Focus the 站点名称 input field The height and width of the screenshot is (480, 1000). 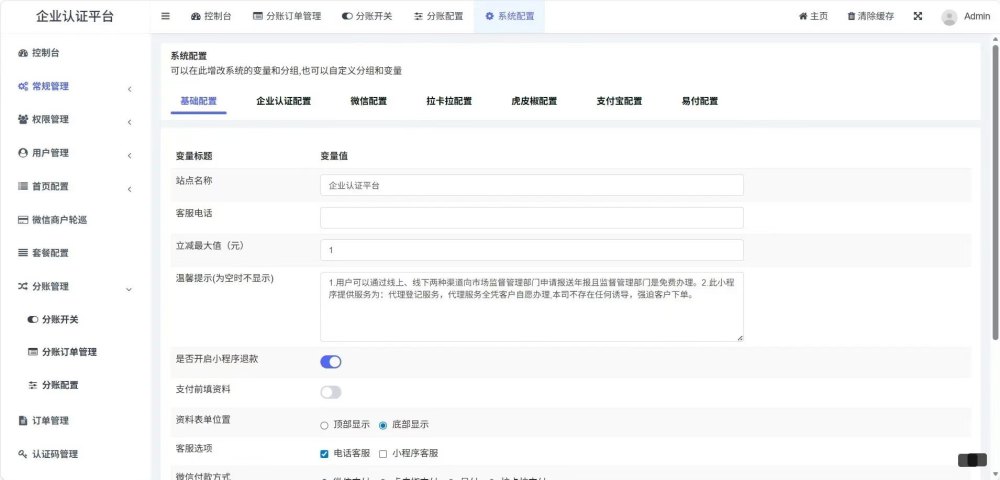532,185
